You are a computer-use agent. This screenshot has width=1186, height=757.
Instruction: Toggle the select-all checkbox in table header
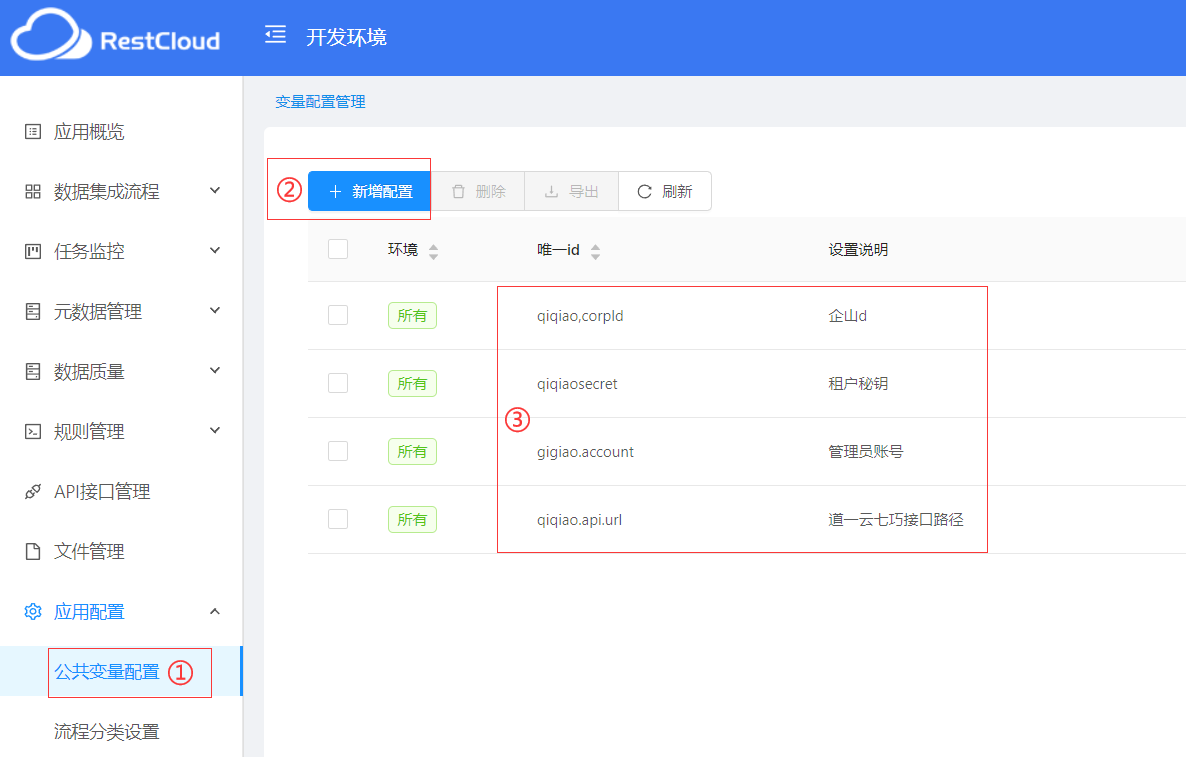point(338,249)
